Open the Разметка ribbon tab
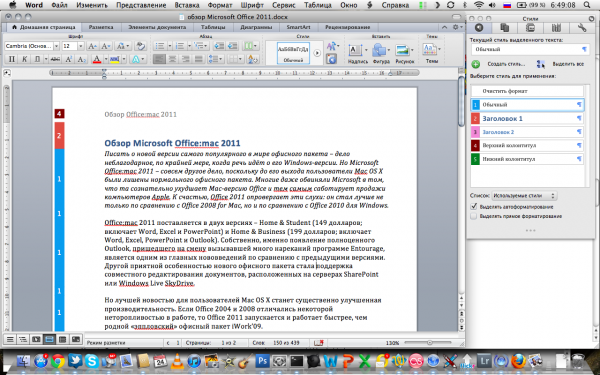 [101, 27]
